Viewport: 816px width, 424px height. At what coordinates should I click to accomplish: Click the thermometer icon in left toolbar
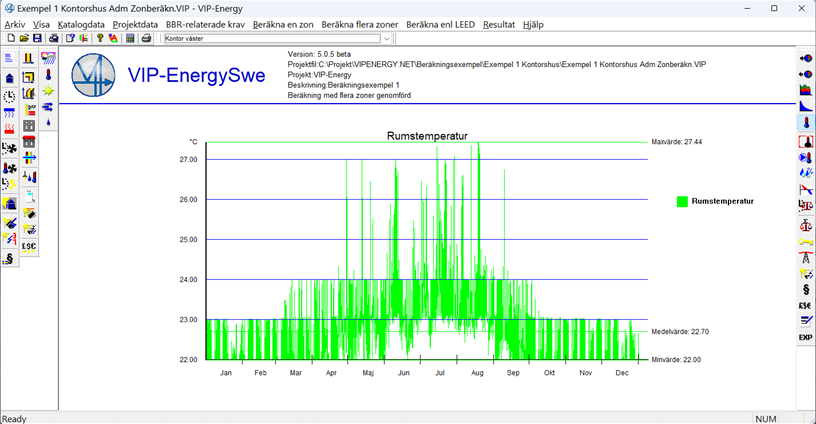pos(48,75)
